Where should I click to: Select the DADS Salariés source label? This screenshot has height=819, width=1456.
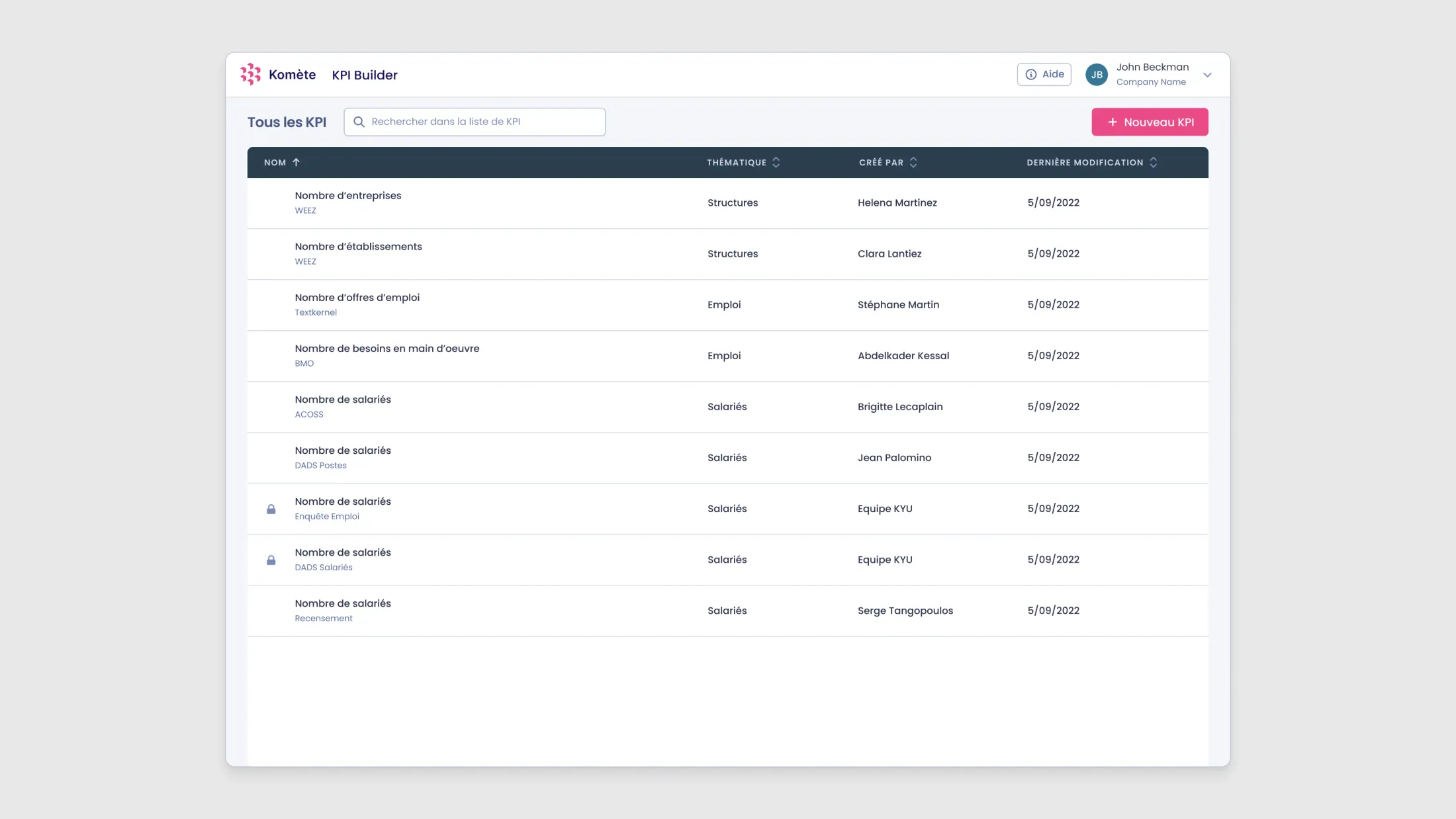click(x=324, y=567)
